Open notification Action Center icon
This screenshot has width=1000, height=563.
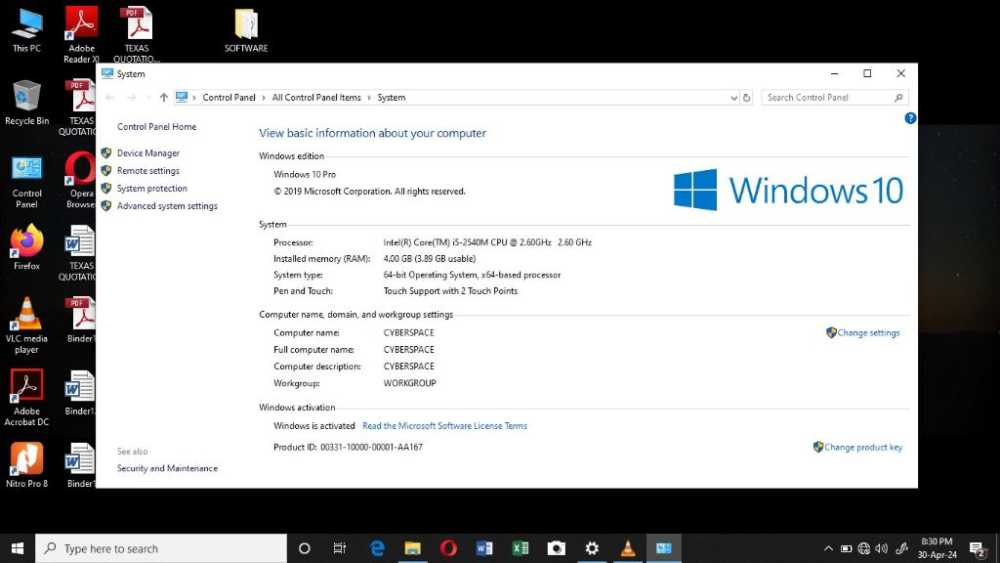click(x=976, y=548)
